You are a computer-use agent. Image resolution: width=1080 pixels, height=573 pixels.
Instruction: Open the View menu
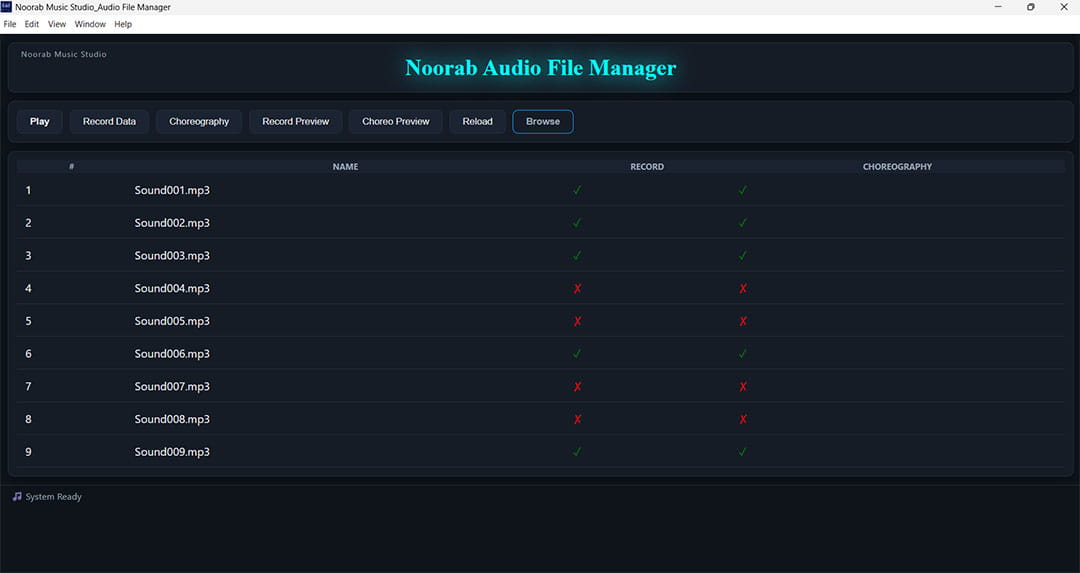56,24
